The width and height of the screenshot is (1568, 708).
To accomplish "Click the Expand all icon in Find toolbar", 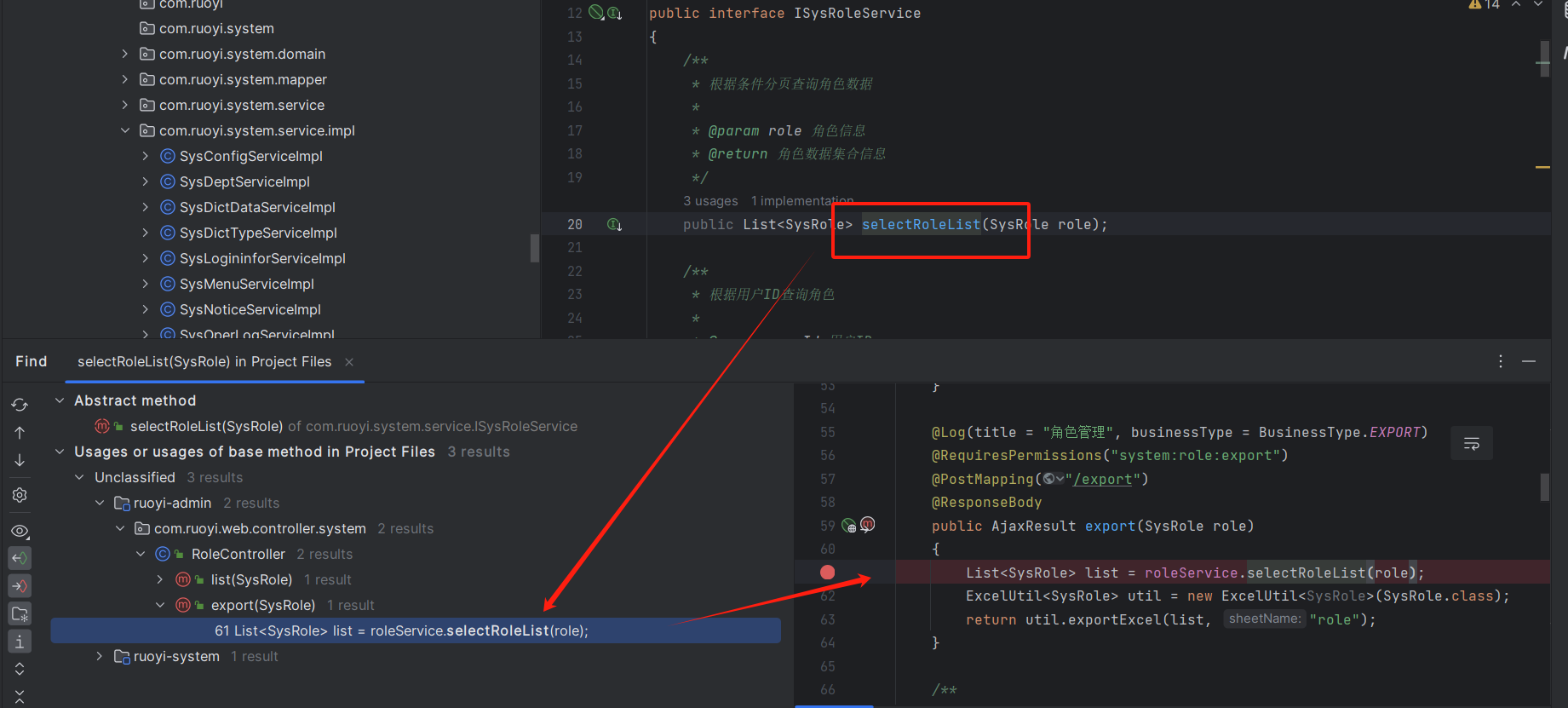I will (x=20, y=669).
